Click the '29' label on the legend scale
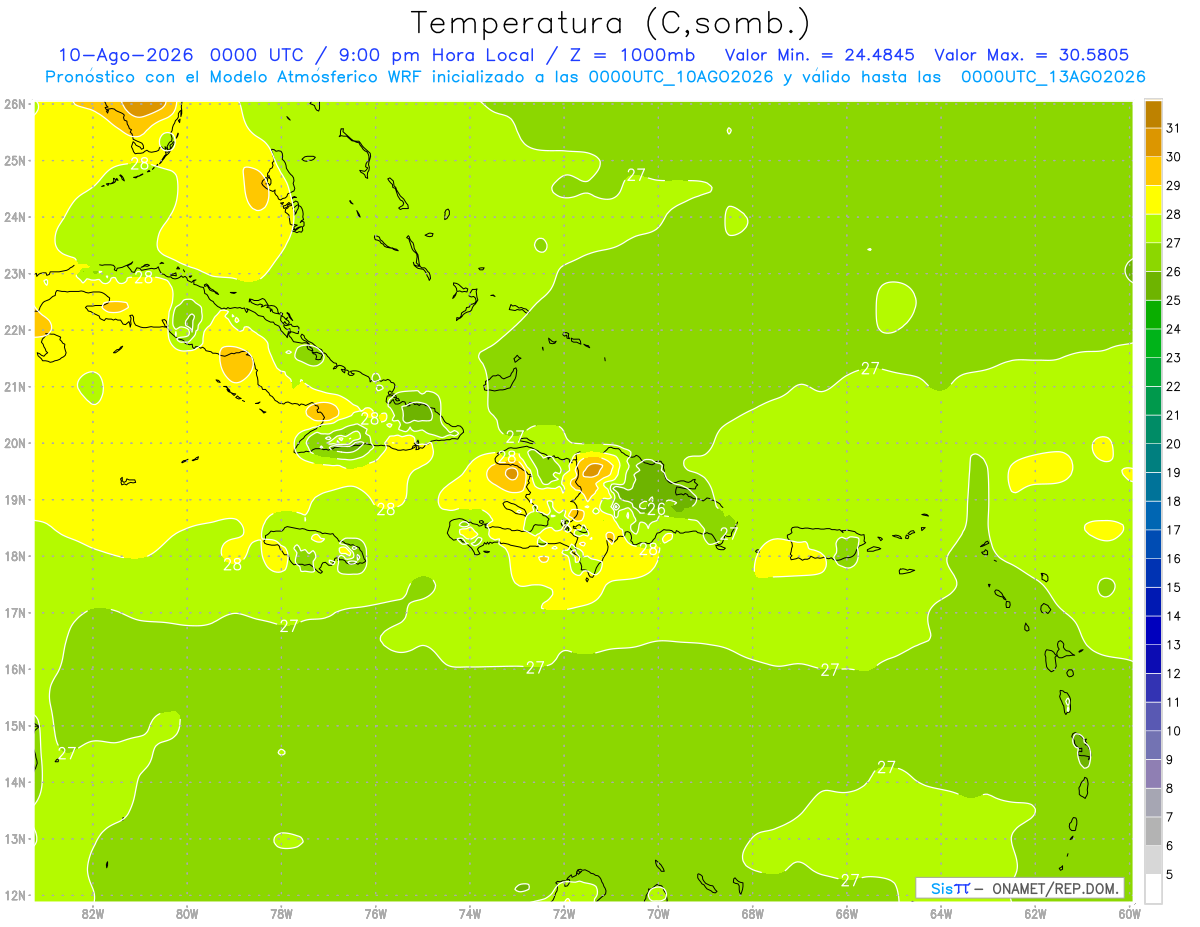This screenshot has width=1200, height=927. tap(1173, 185)
